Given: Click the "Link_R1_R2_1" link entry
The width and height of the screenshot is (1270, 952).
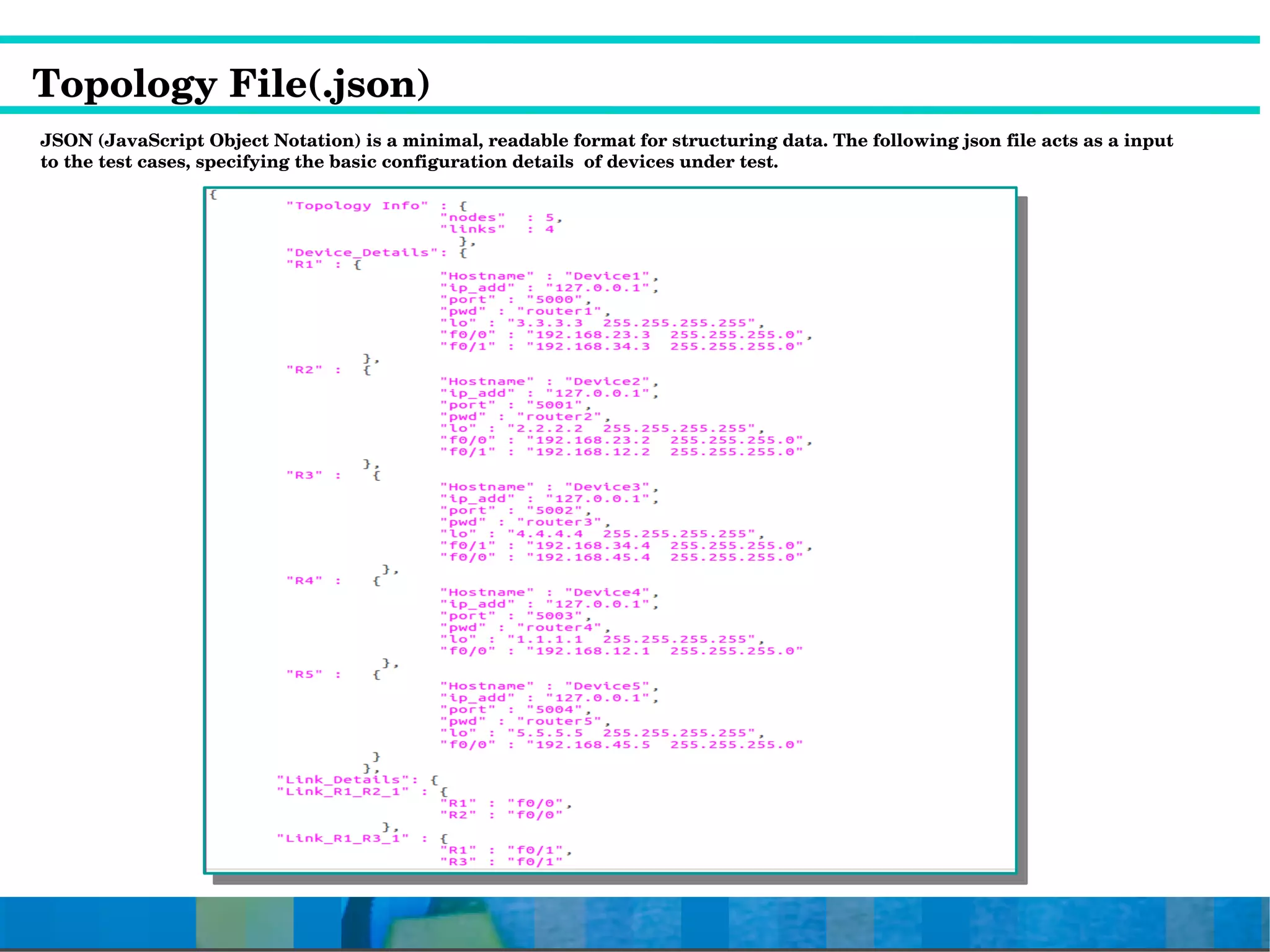Looking at the screenshot, I should (342, 791).
